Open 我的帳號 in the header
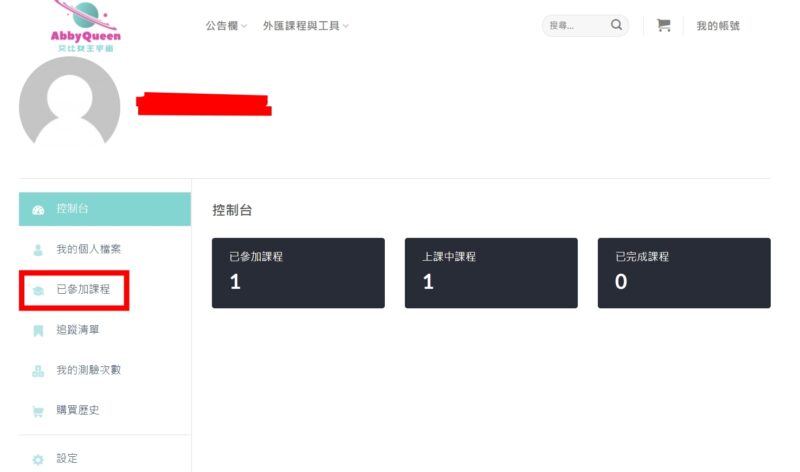 point(718,26)
